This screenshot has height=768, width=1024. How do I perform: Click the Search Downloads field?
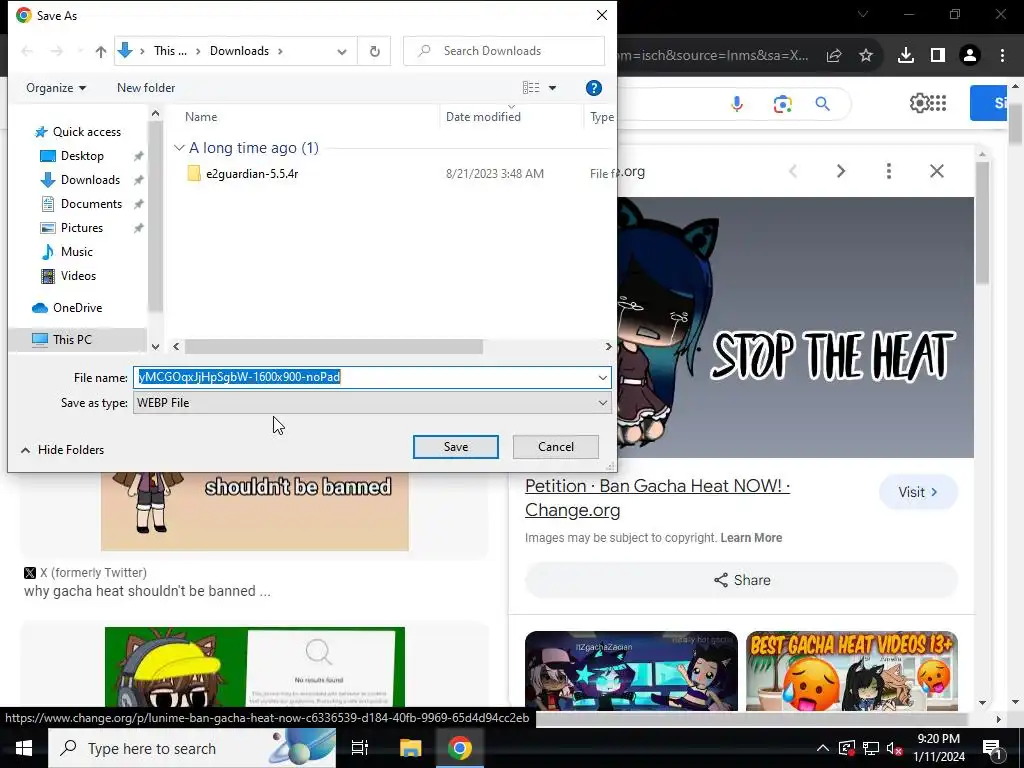(x=504, y=51)
